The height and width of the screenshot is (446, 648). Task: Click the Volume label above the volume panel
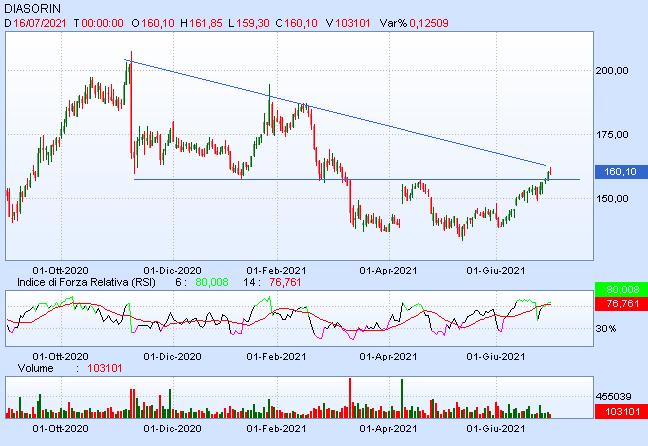point(36,369)
